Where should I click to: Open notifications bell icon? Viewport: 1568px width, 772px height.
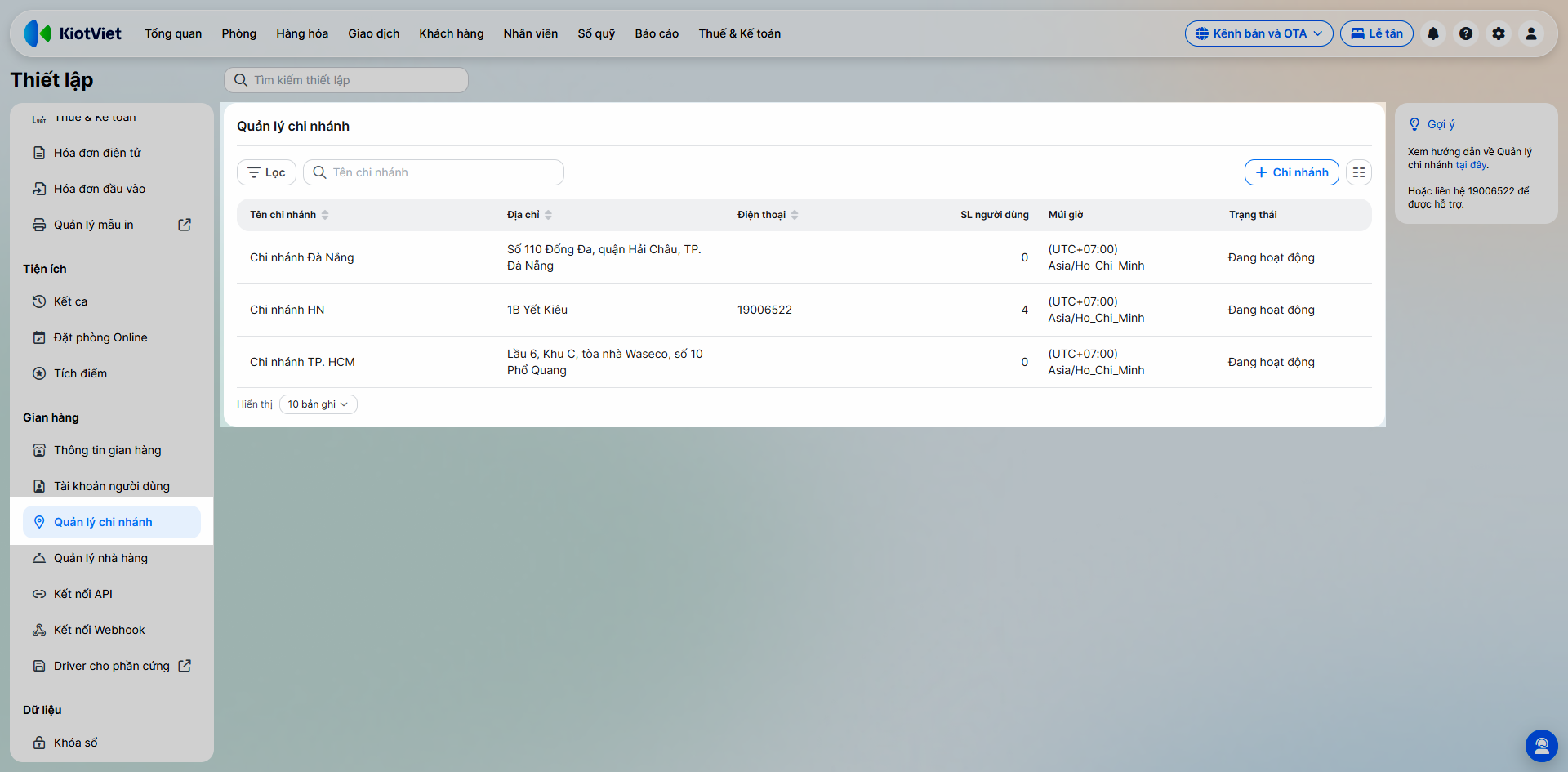(1433, 33)
